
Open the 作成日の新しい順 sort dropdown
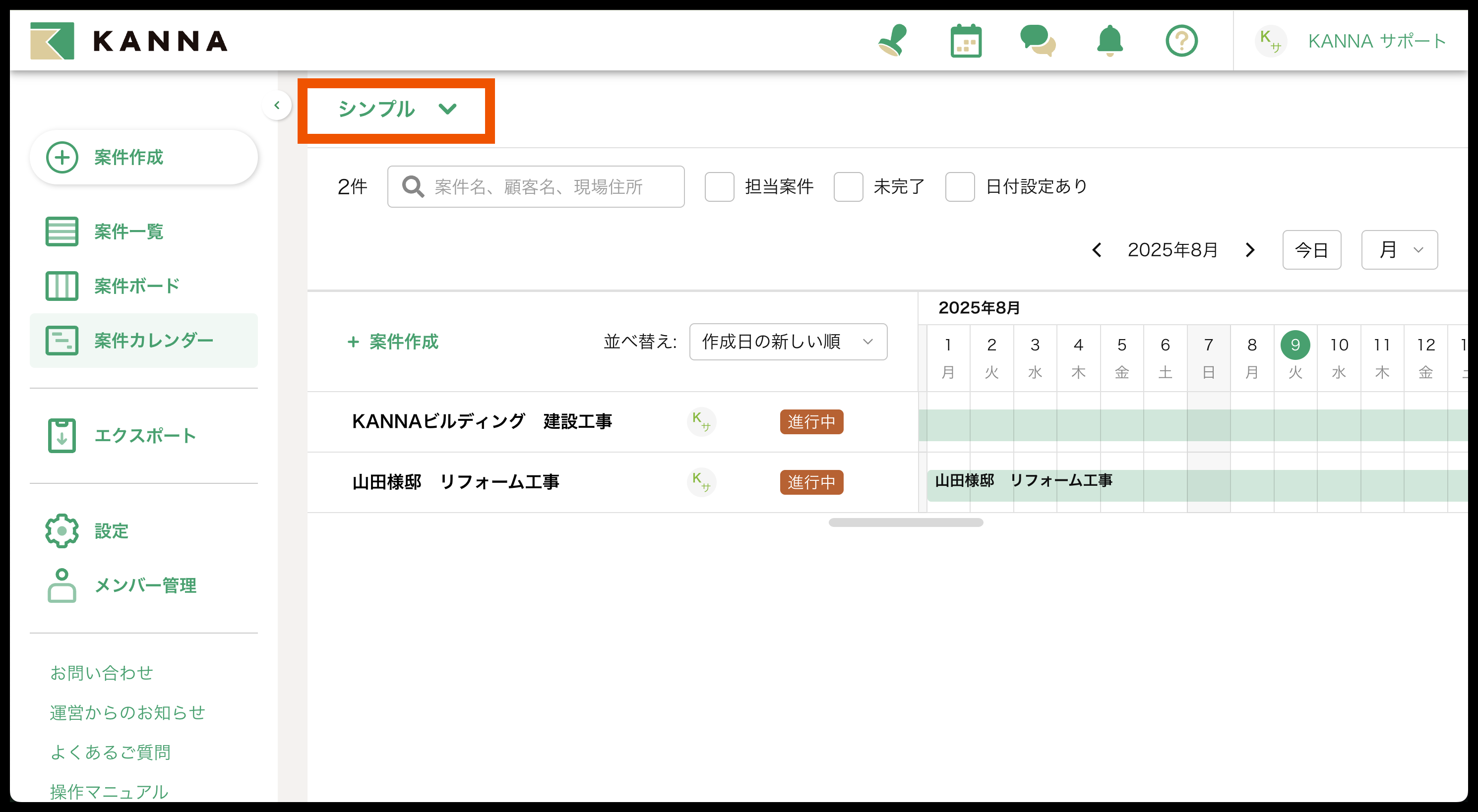click(788, 342)
